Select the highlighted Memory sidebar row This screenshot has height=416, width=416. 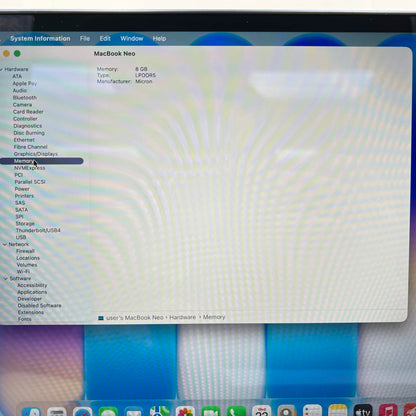pyautogui.click(x=42, y=161)
